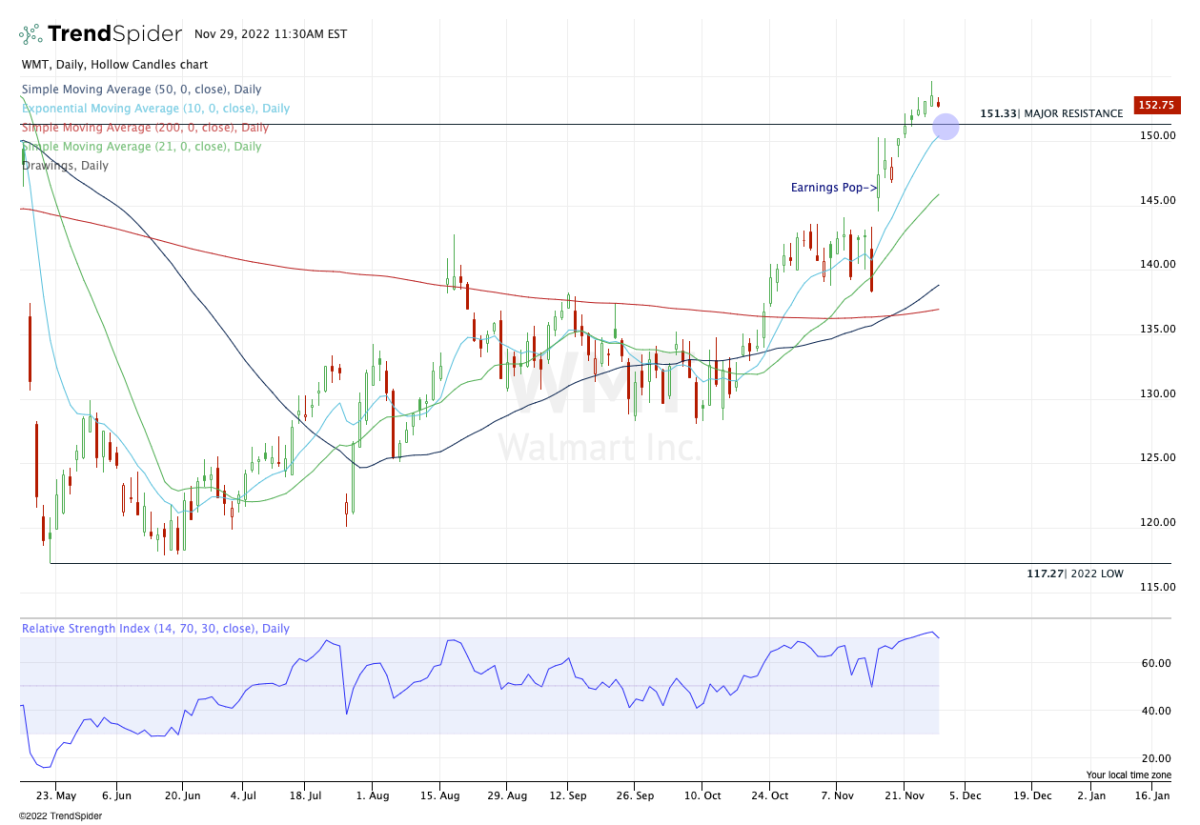Select the Exponential Moving Average 10 legend
Viewport: 1200px width, 825px height.
[x=155, y=108]
